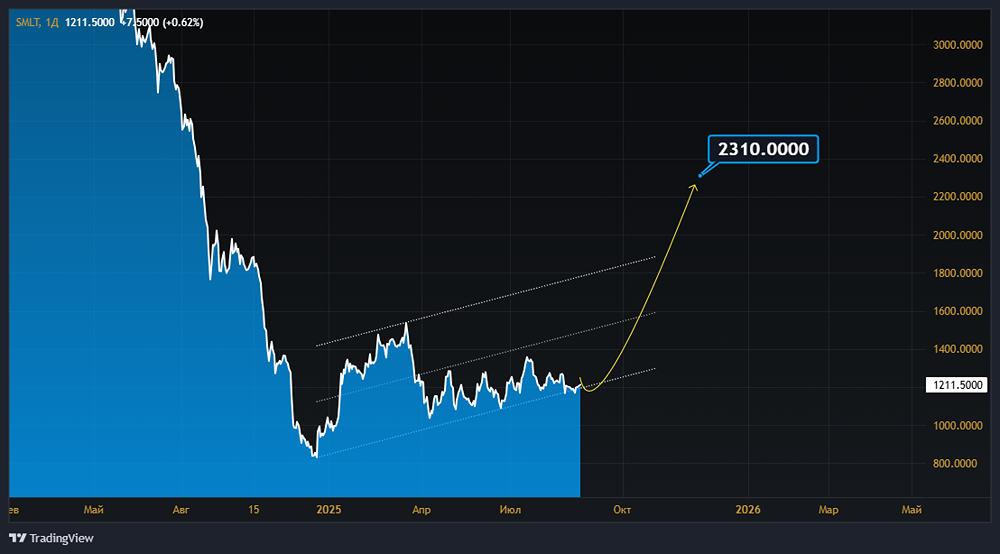The height and width of the screenshot is (554, 1000).
Task: Click the 1000.0000 price axis label
Action: [x=957, y=425]
